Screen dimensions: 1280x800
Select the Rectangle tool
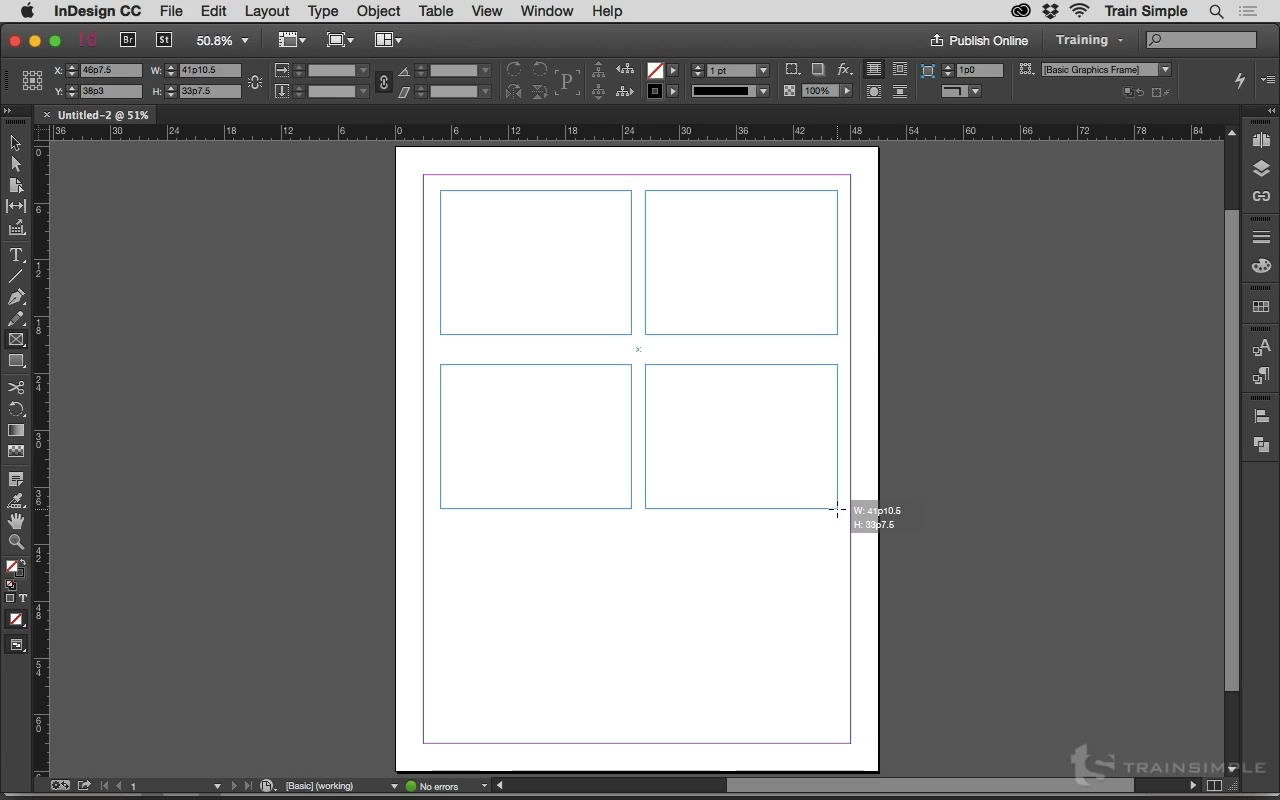click(x=16, y=361)
